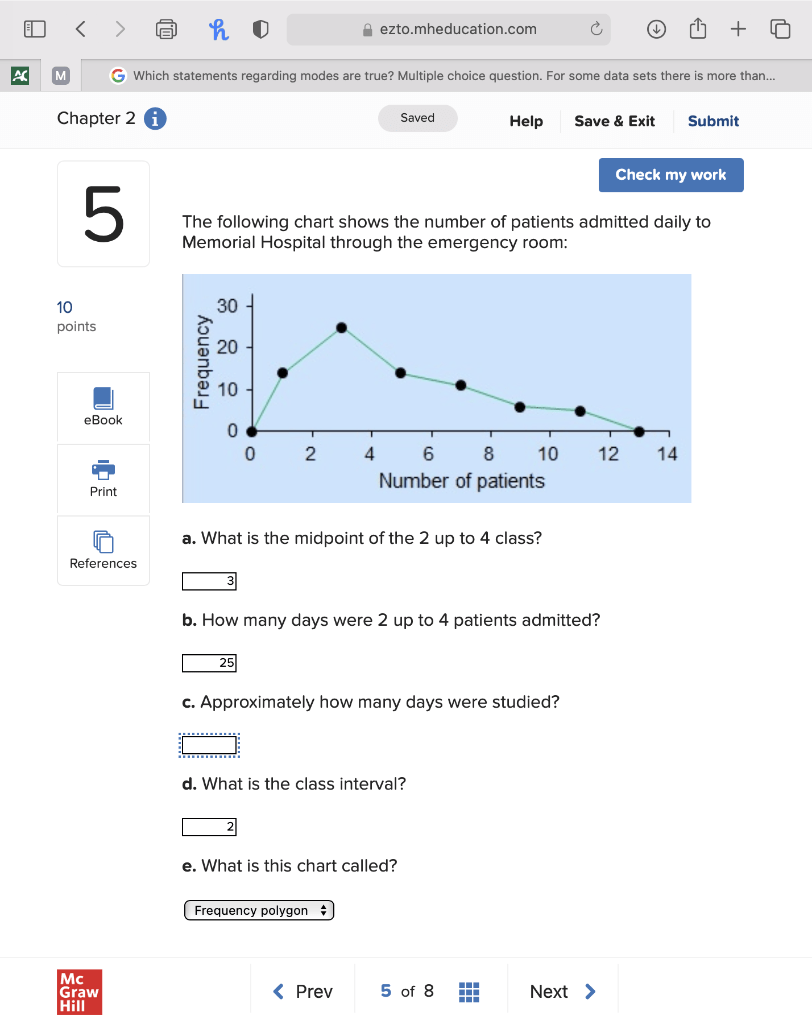Image resolution: width=812 pixels, height=1024 pixels.
Task: Open the question grid navigator icon
Action: 469,992
